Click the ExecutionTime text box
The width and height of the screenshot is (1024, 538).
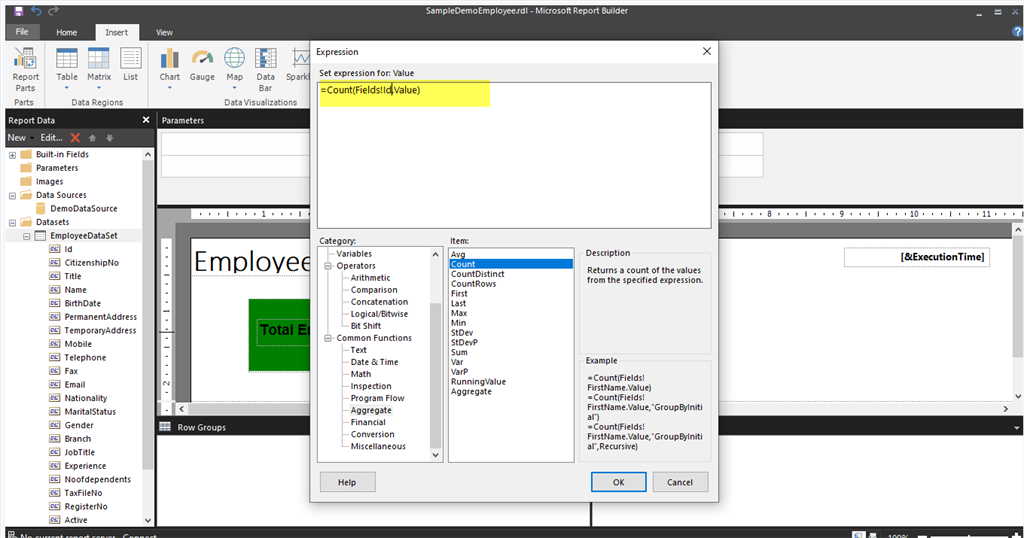(916, 257)
